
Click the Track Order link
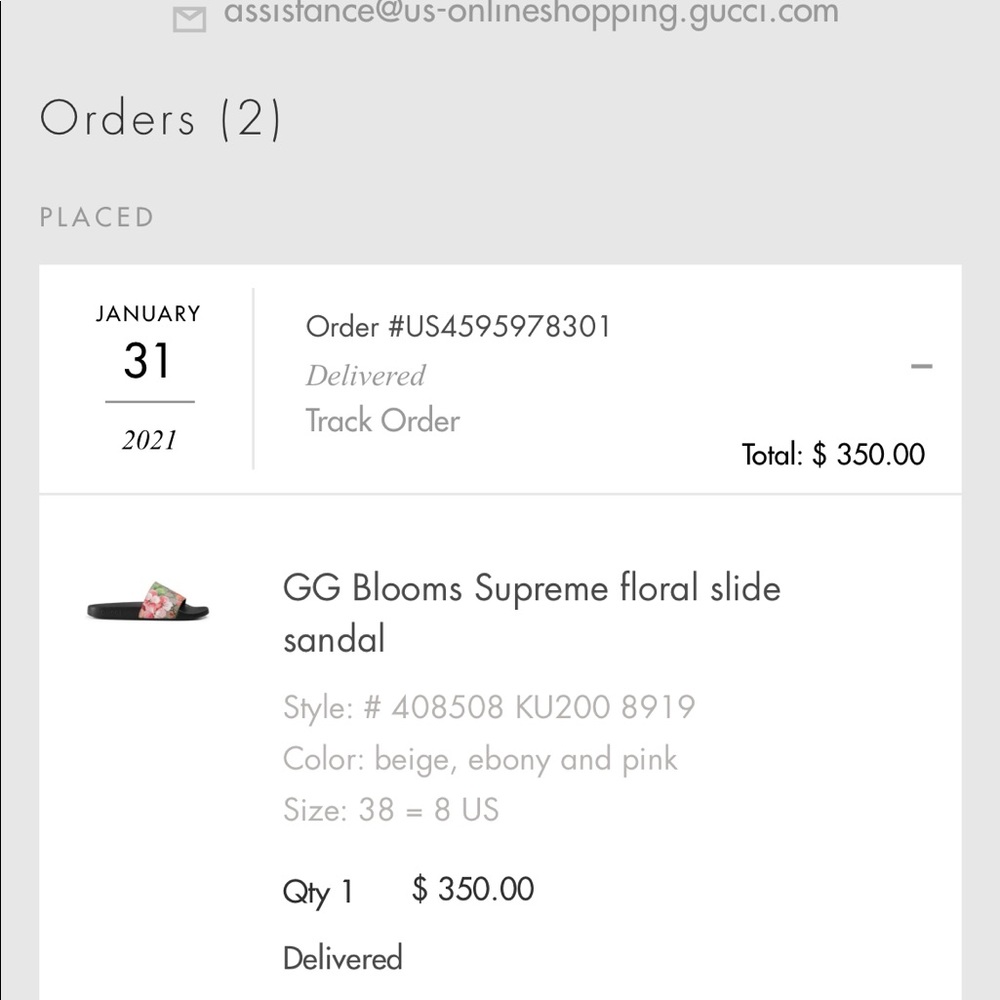pyautogui.click(x=382, y=421)
